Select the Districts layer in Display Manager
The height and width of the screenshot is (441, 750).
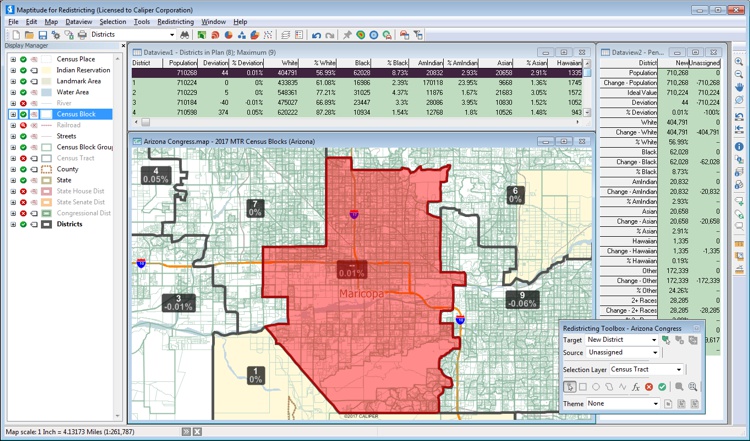pos(69,224)
